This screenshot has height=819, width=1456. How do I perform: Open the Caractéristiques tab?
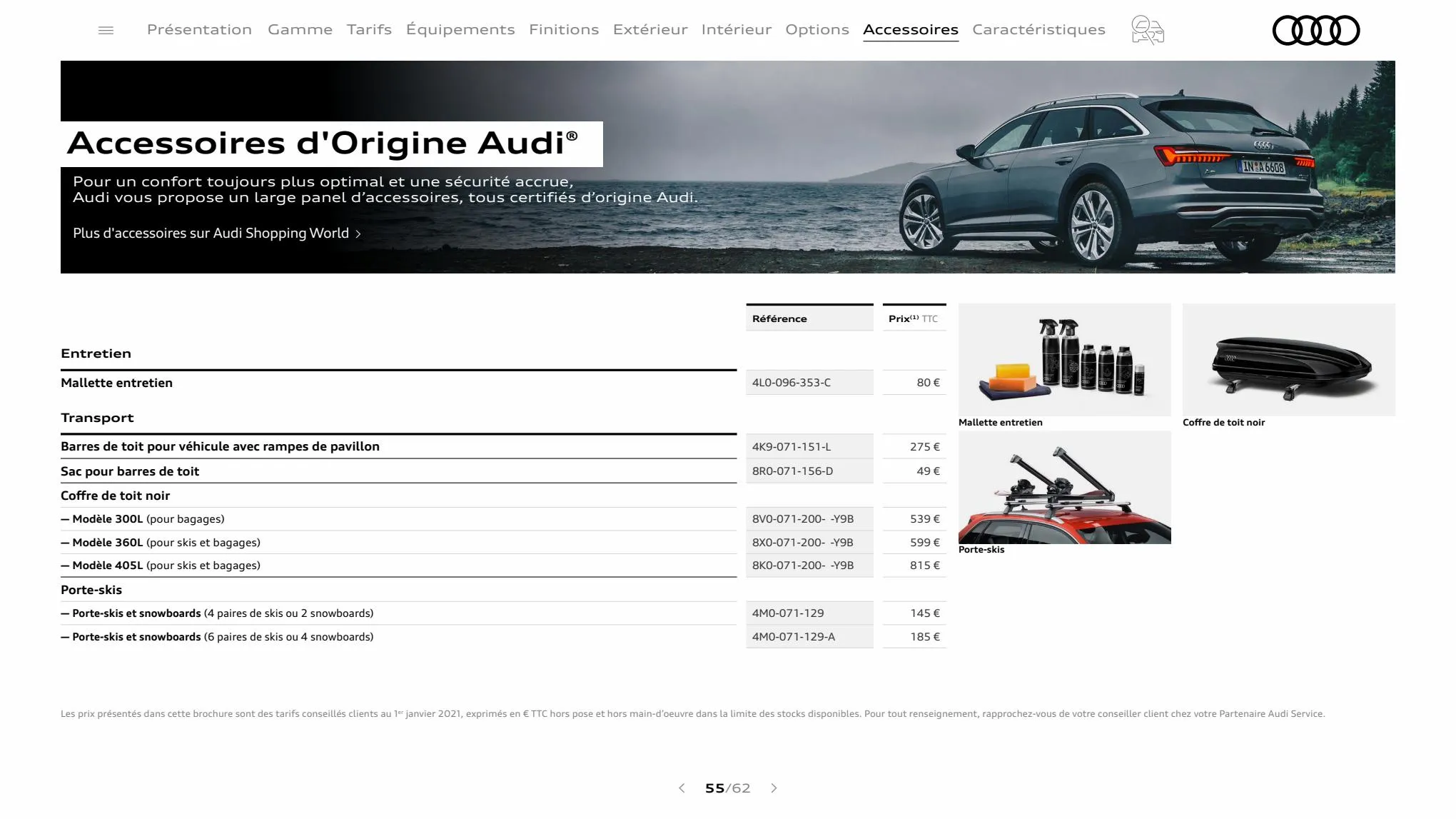[1038, 29]
